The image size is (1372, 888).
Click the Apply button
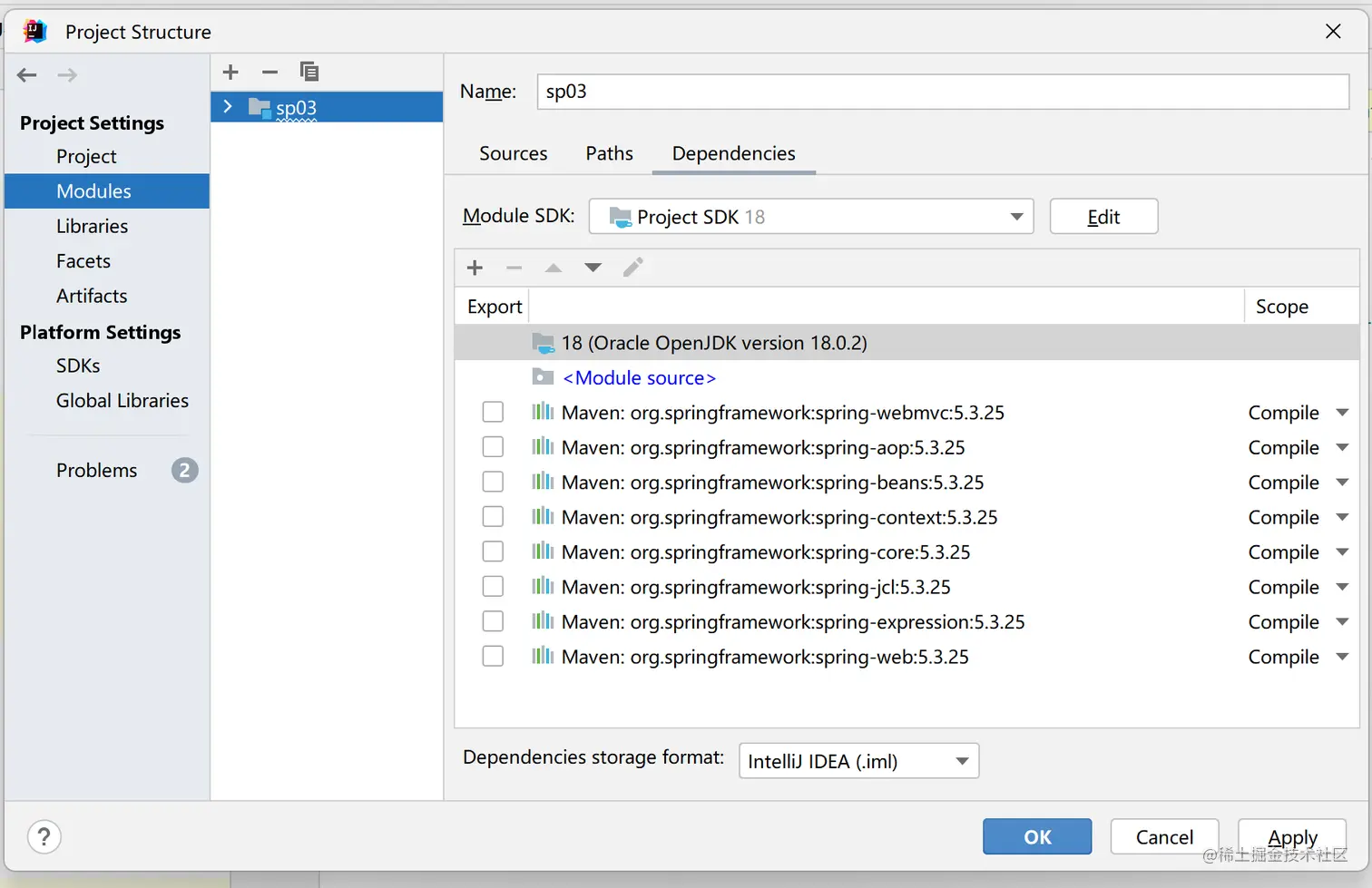(1292, 836)
